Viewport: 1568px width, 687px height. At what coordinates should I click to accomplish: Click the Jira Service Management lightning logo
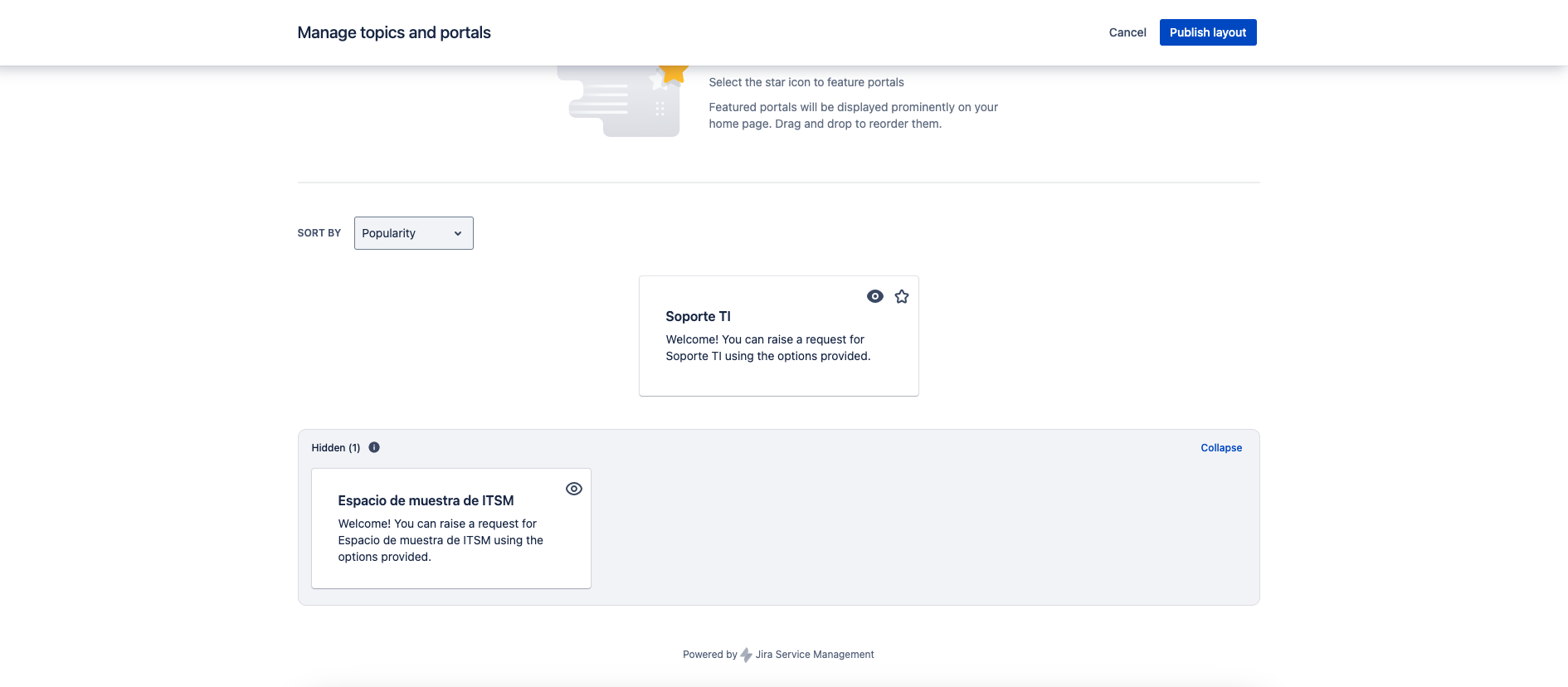tap(746, 655)
